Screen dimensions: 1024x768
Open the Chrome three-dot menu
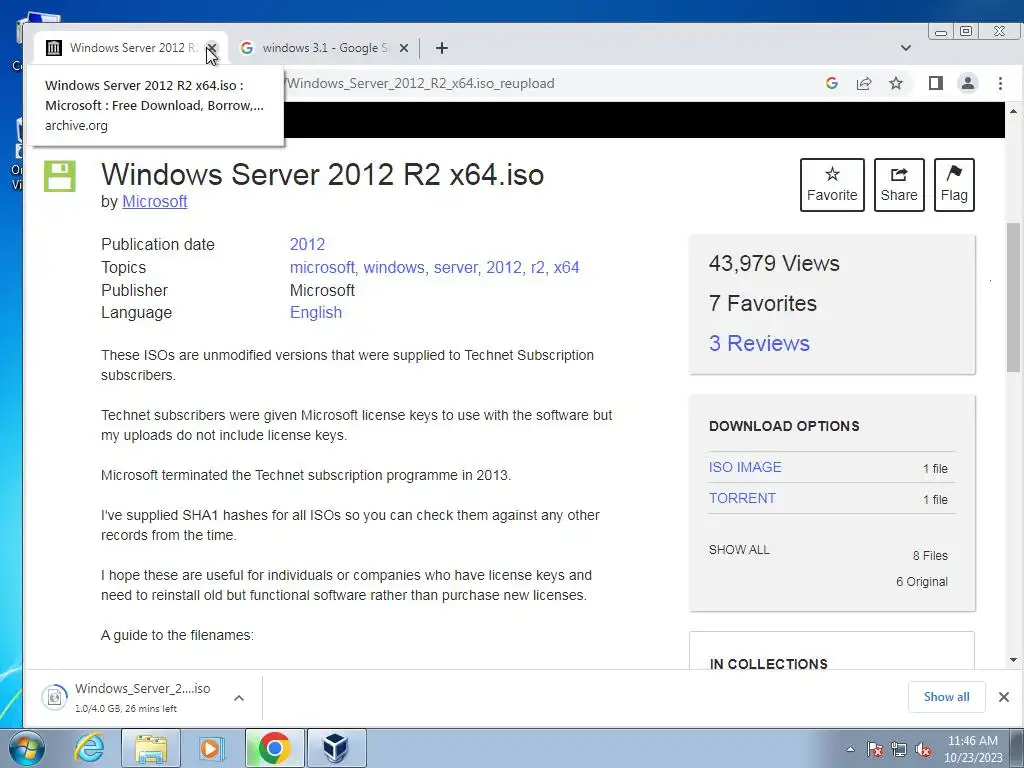tap(1000, 83)
